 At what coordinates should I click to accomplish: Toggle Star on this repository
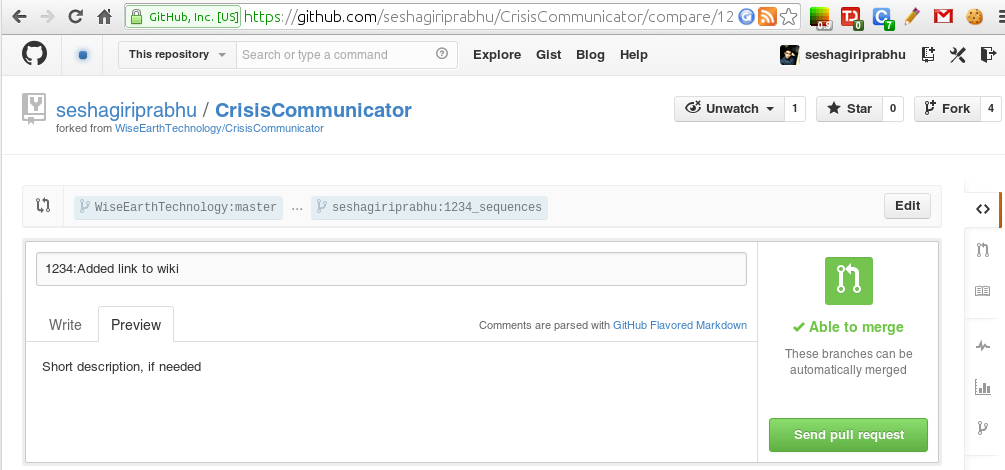[850, 109]
